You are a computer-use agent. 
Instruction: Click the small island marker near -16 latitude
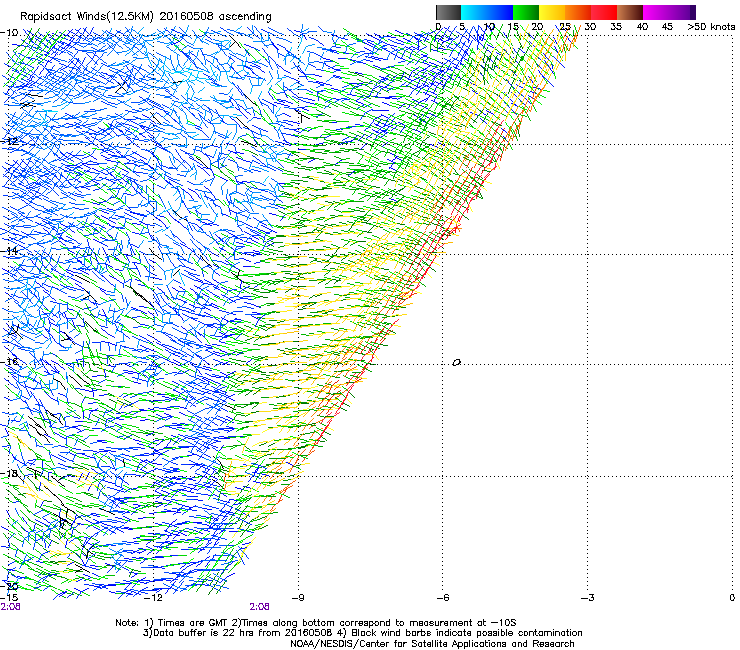click(456, 362)
